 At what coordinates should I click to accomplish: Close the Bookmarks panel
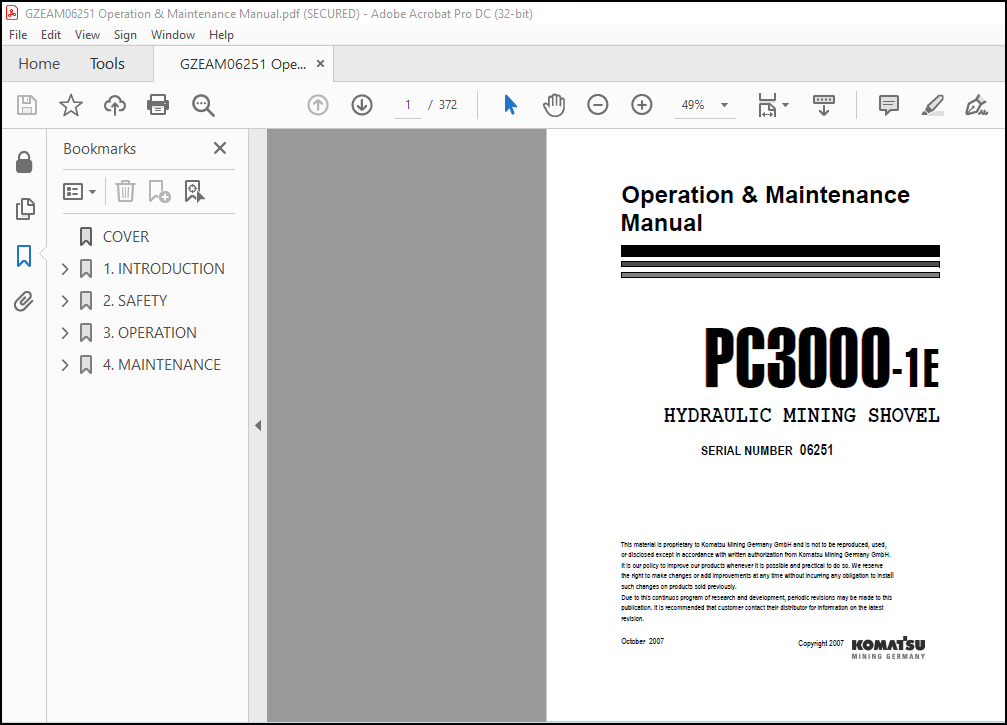coord(220,148)
